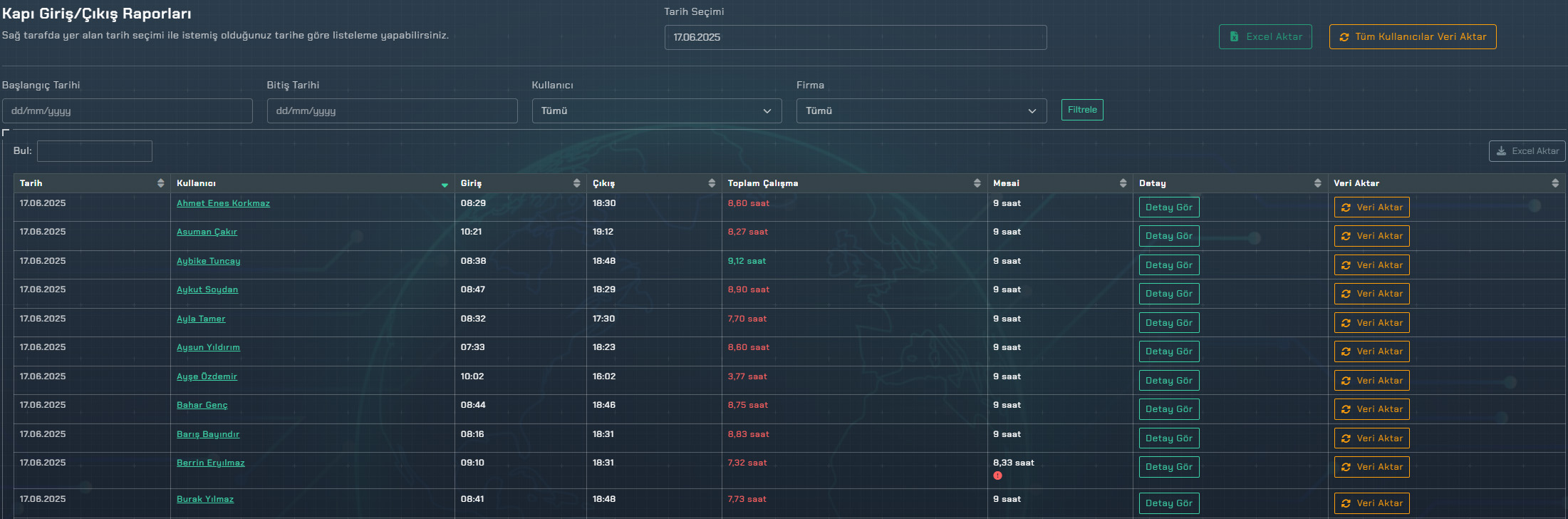Click Detay Gör for Asuman Çakır
Screen dimensions: 1568x519
(1168, 236)
